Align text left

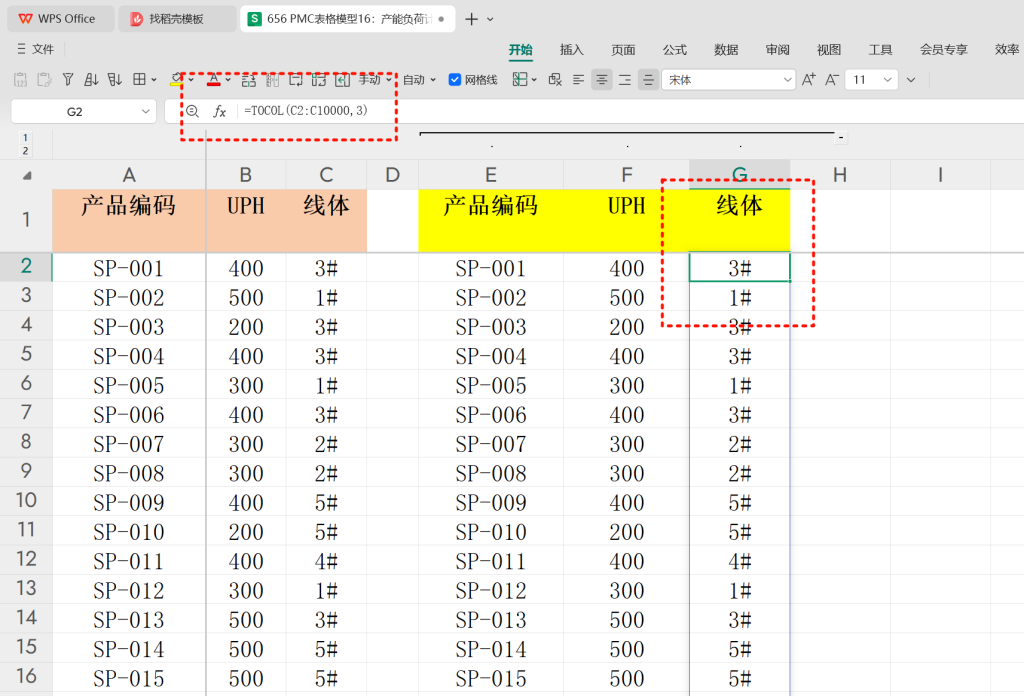coord(578,80)
